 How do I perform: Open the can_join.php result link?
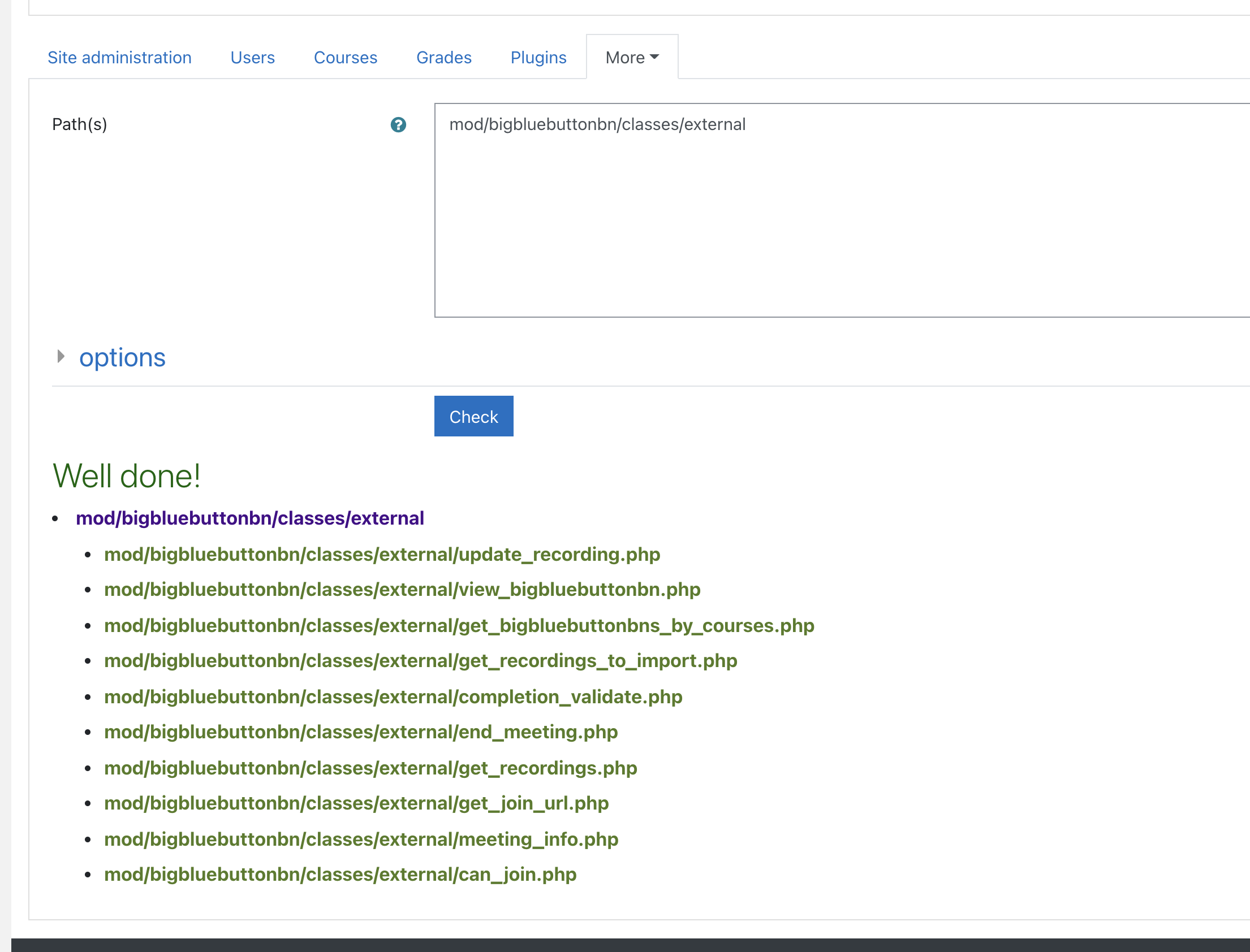[x=340, y=875]
